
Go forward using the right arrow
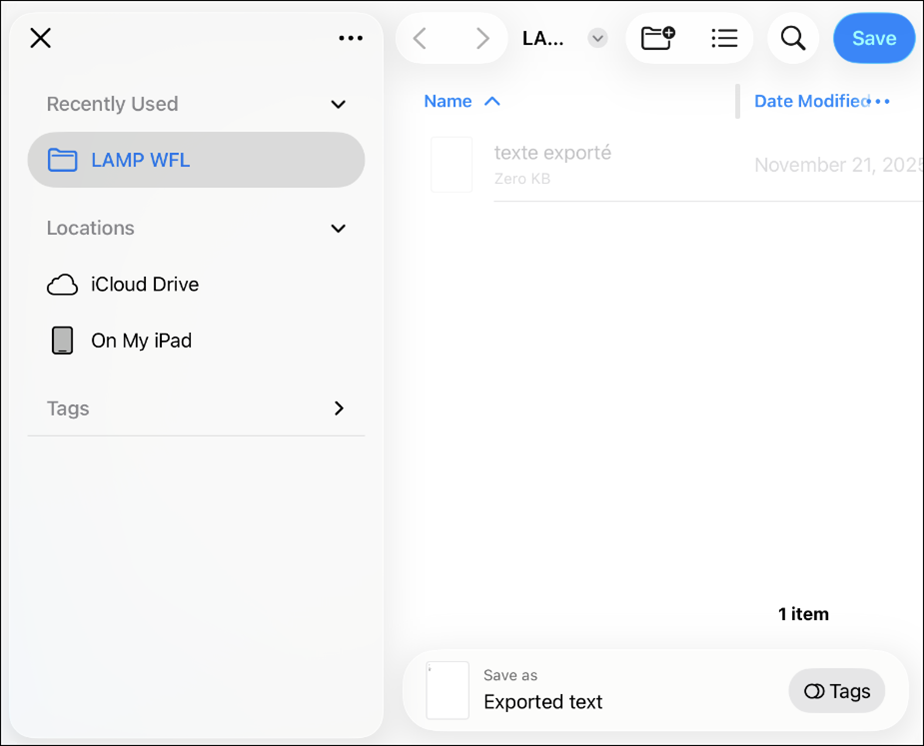coord(482,38)
